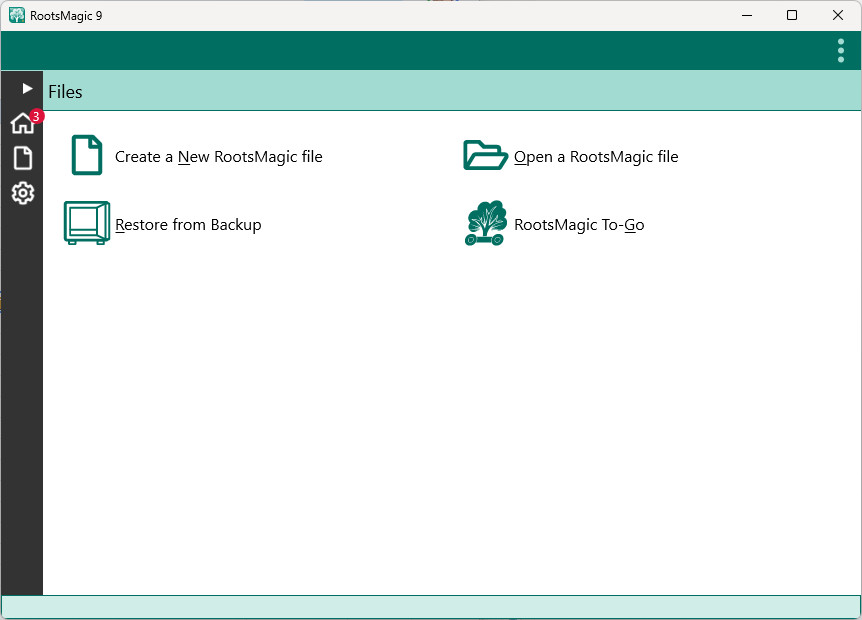Viewport: 862px width, 620px height.
Task: Maximize the RootsMagic 9 window
Action: coord(792,15)
